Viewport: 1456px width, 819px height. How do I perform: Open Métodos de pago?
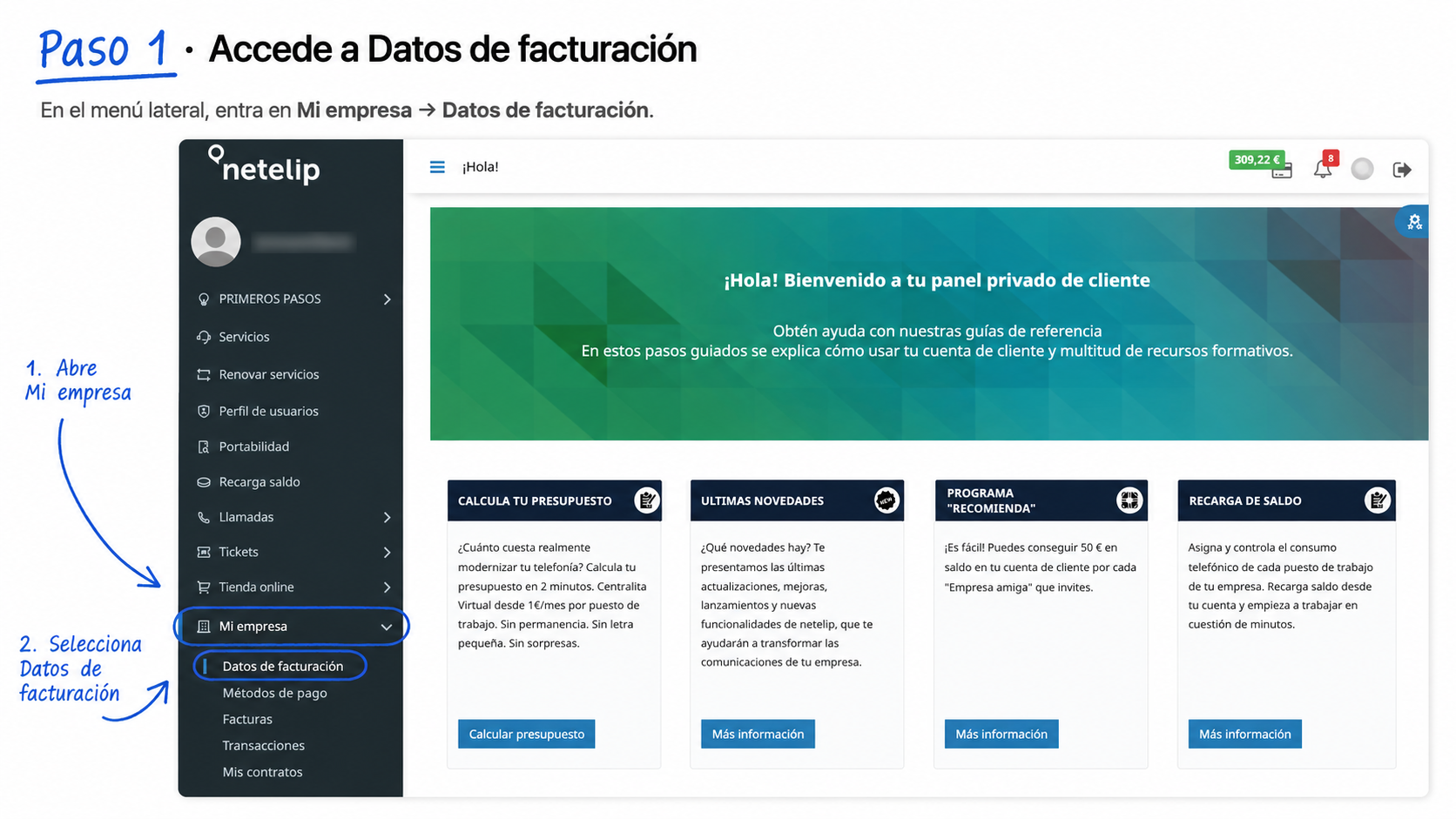click(274, 693)
